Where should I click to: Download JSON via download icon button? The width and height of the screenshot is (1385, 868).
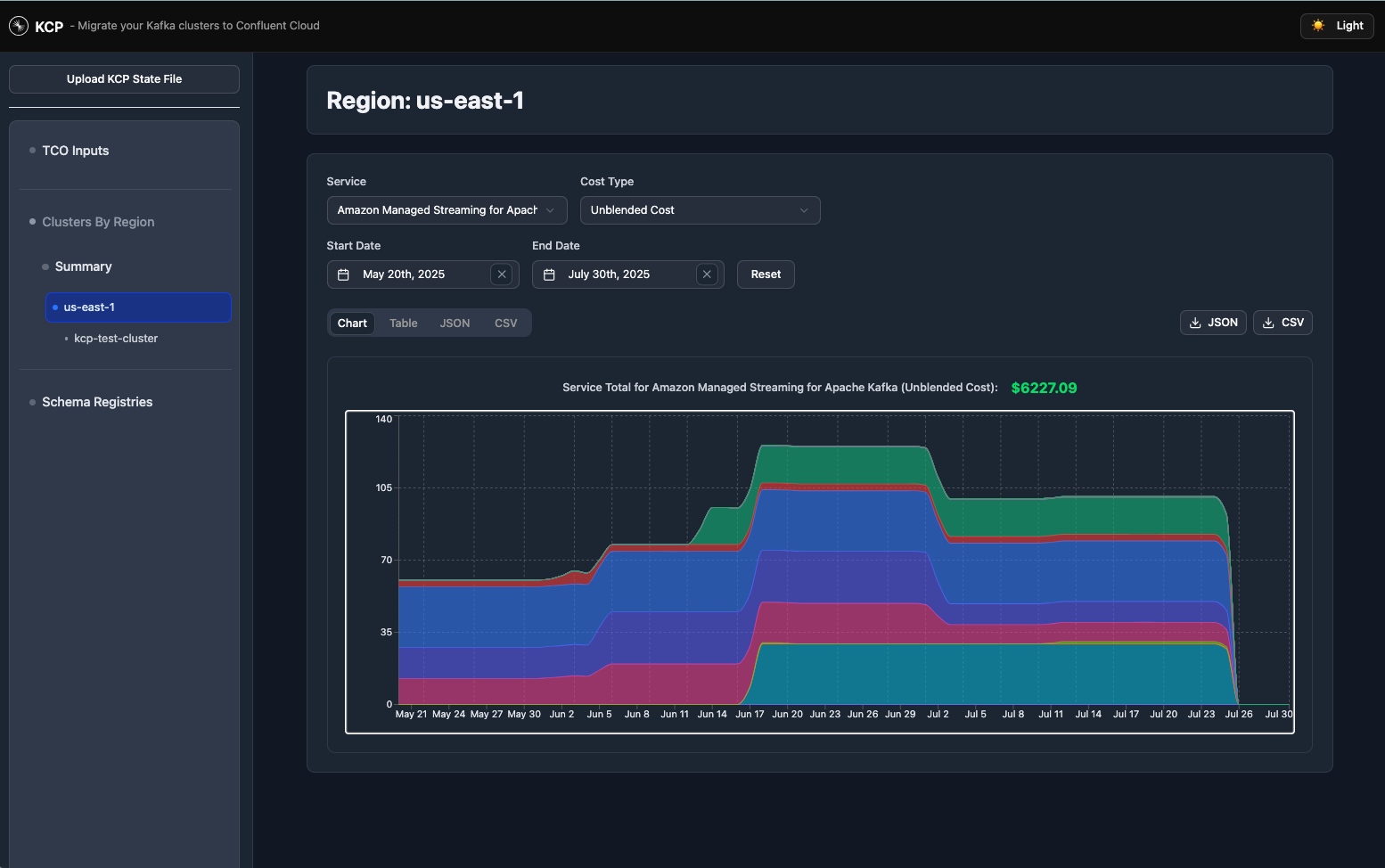click(1213, 323)
